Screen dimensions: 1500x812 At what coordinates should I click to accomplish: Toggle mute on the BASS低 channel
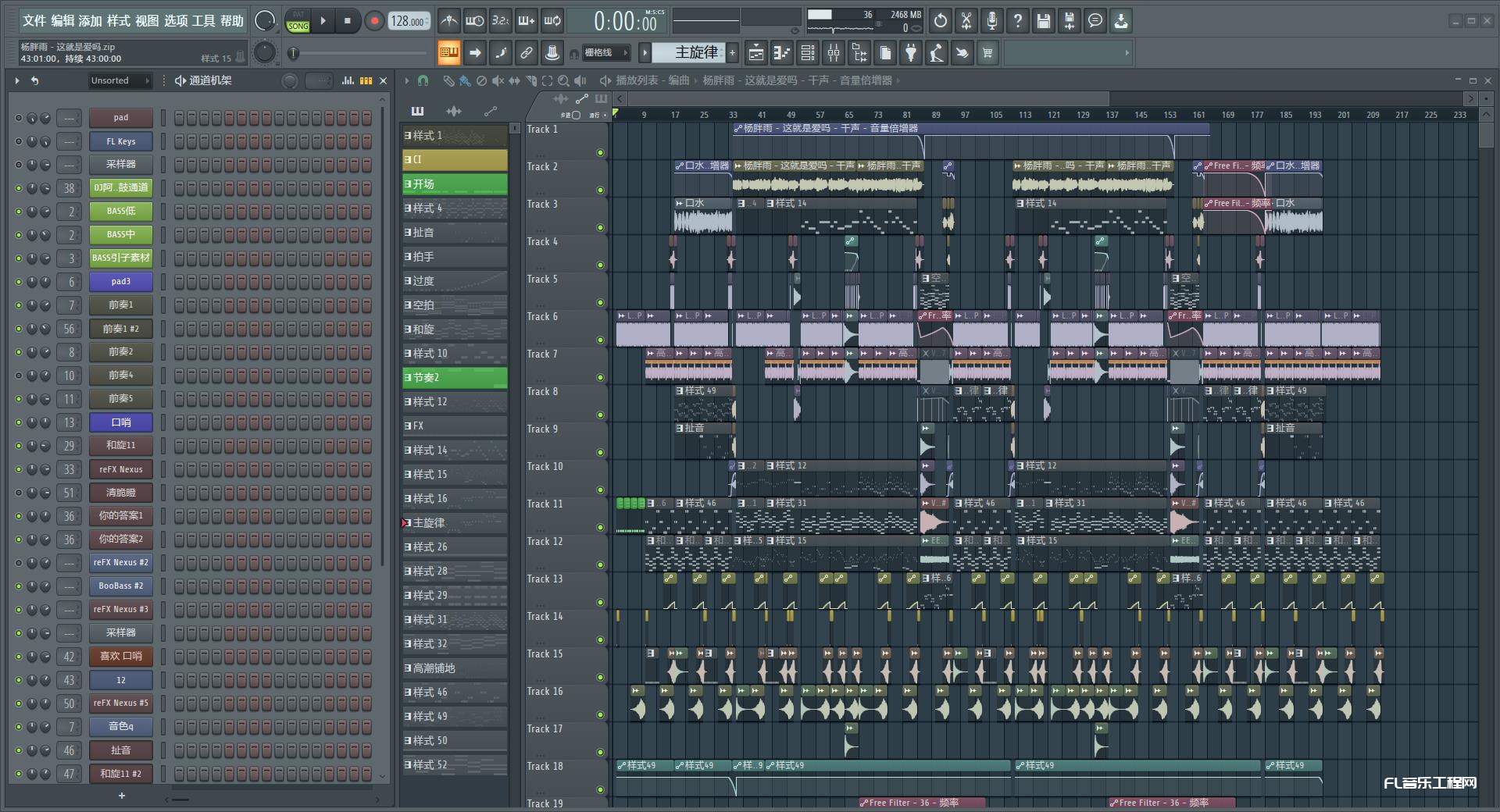point(19,212)
